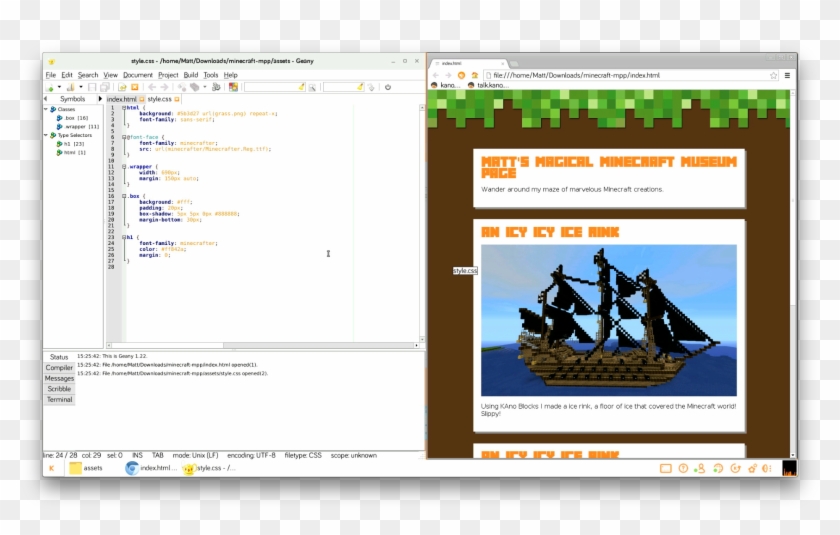Click the find magnifier icon in Geany
Screen dimensions: 840x535
click(x=312, y=87)
